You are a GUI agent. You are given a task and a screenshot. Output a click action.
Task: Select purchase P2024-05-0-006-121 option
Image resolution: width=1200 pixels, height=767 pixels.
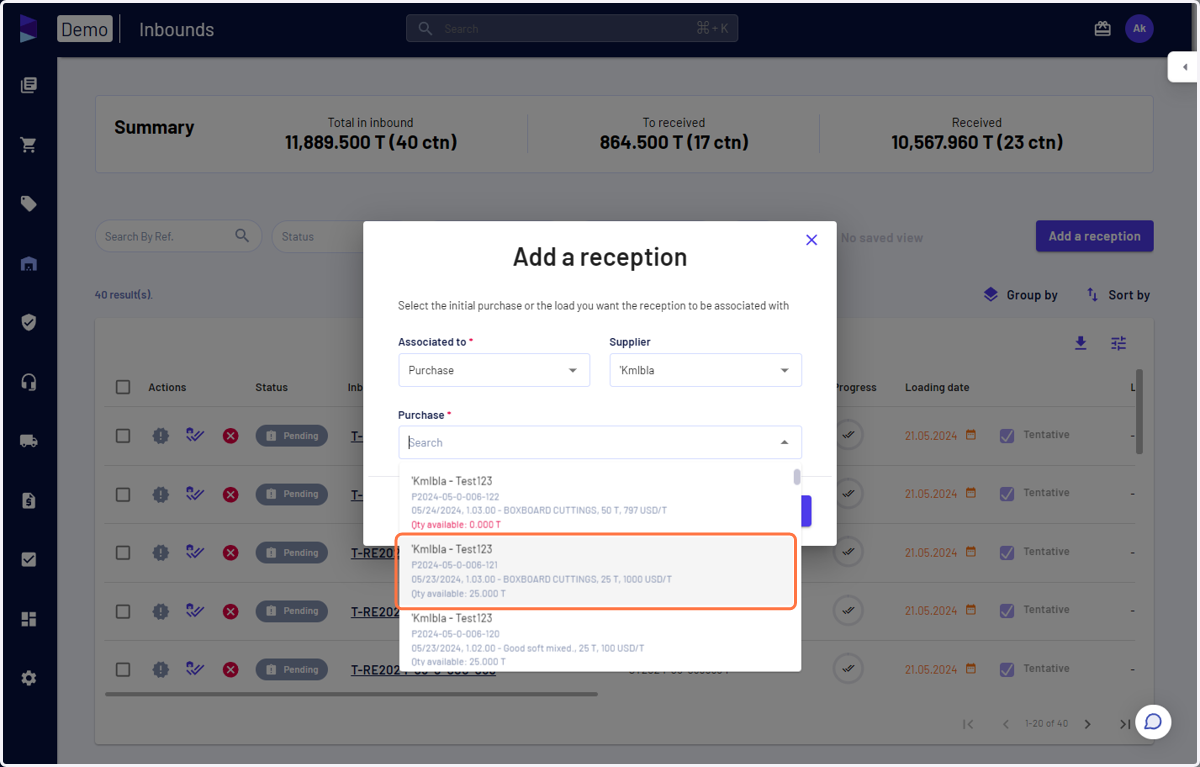pos(597,571)
